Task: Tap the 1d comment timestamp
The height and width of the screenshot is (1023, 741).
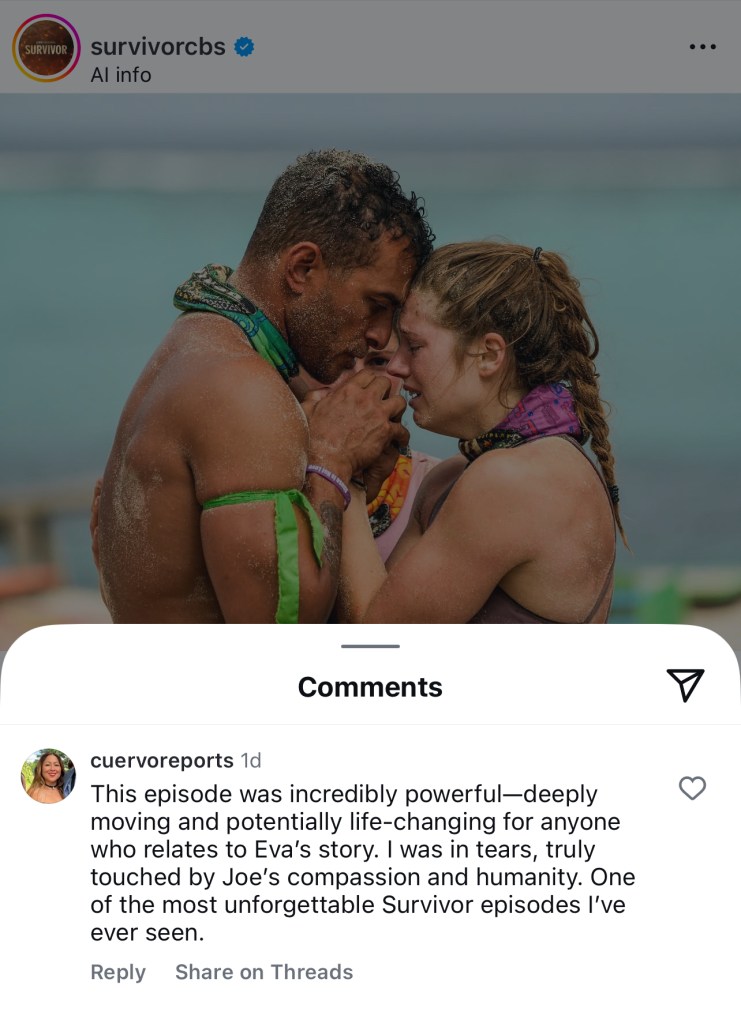Action: [251, 761]
